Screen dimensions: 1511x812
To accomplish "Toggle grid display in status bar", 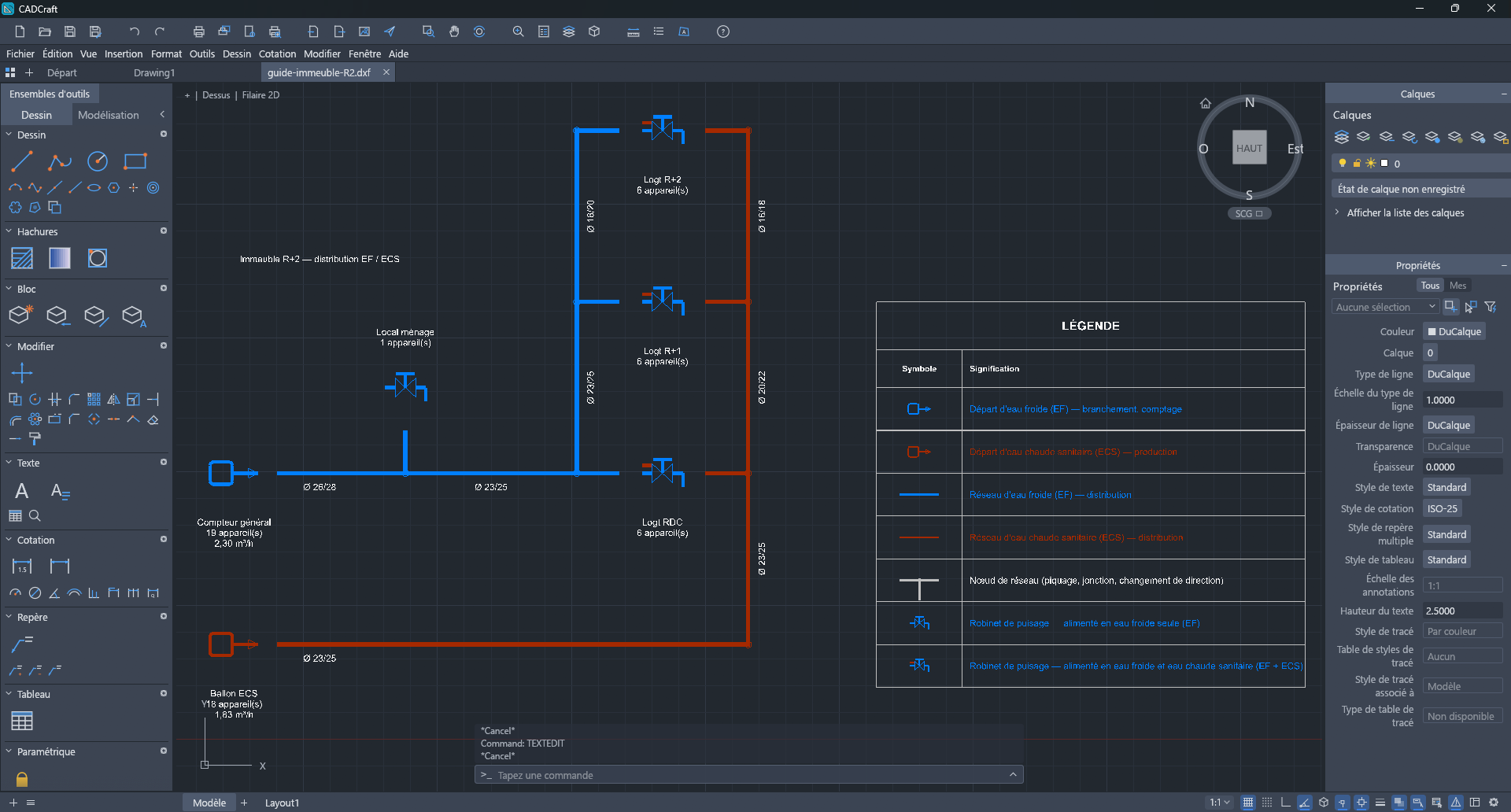I will (x=1248, y=803).
